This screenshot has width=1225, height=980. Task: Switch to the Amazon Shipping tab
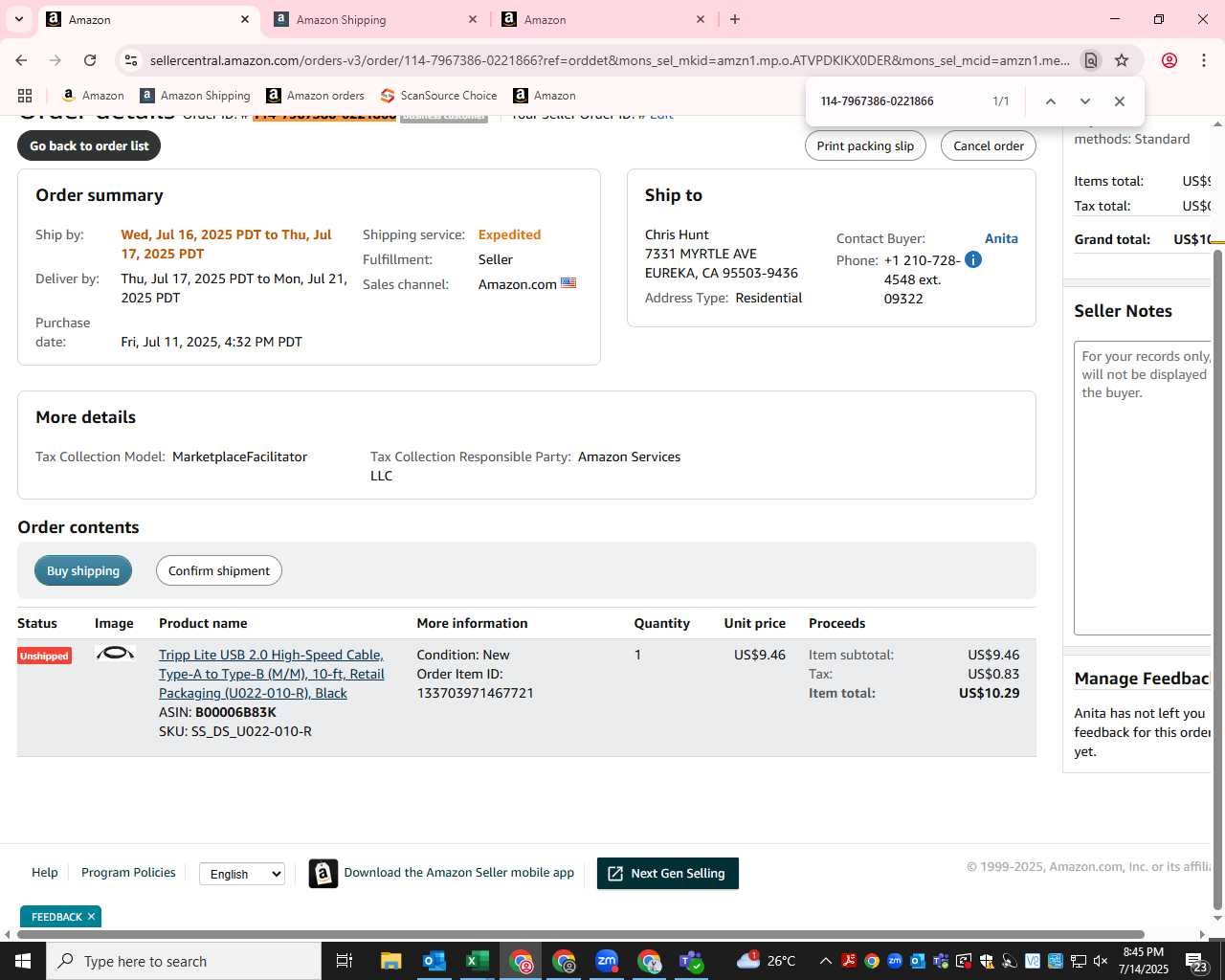[375, 19]
